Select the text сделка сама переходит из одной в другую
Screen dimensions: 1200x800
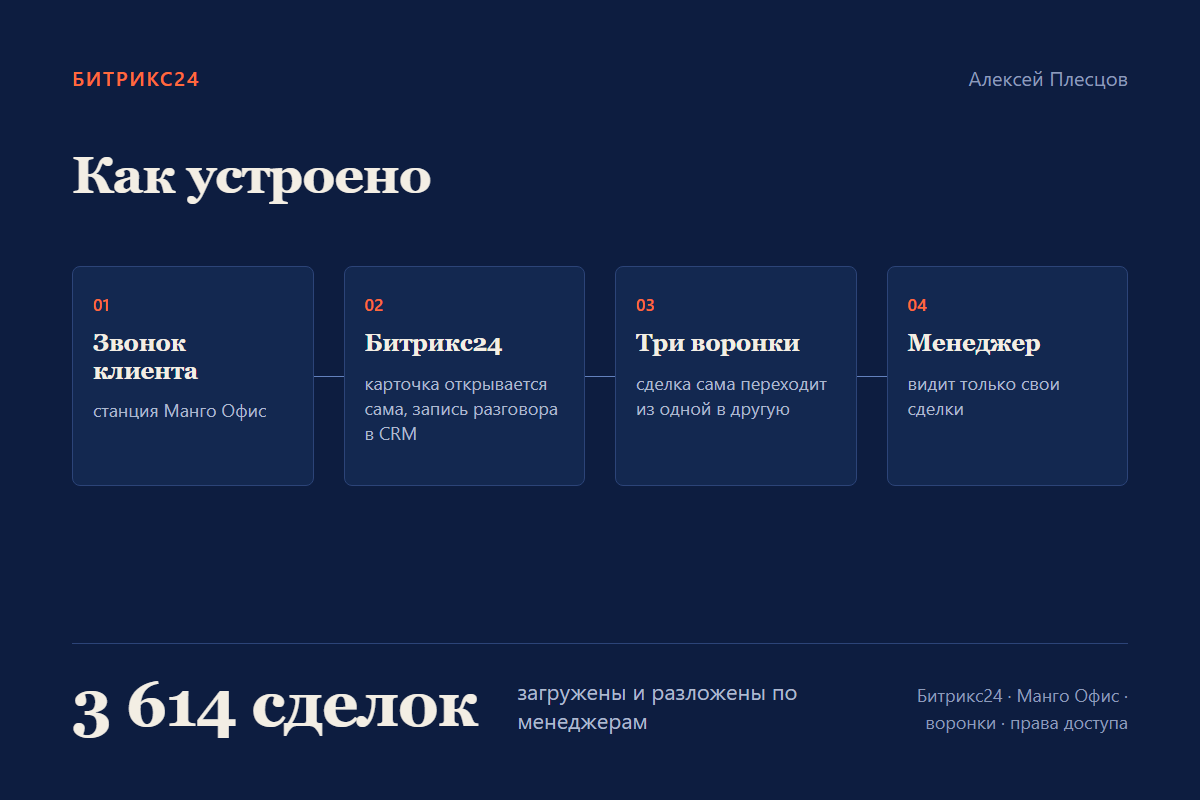point(732,397)
